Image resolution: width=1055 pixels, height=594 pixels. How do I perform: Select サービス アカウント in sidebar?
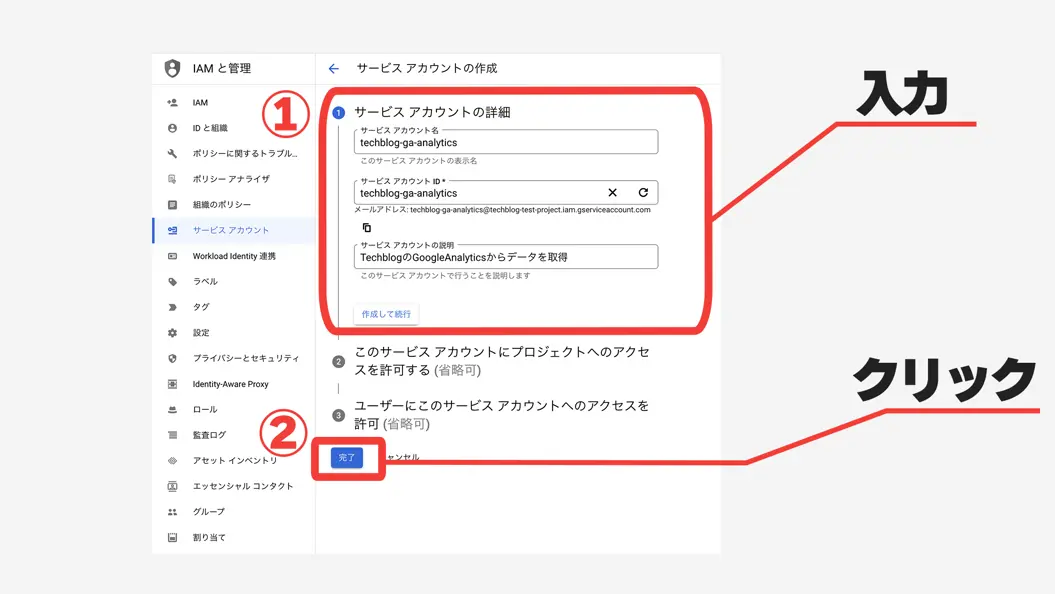coord(233,230)
